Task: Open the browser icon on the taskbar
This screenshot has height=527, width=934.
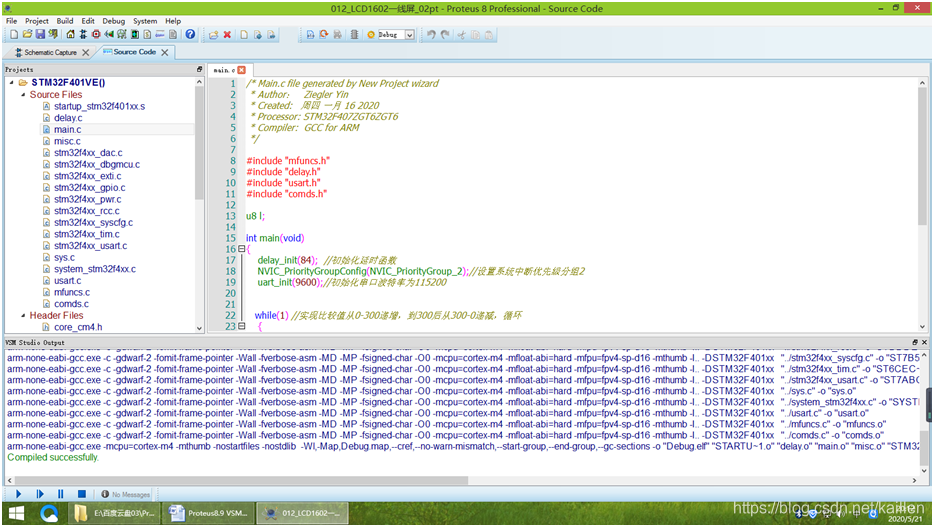Action: (49, 513)
